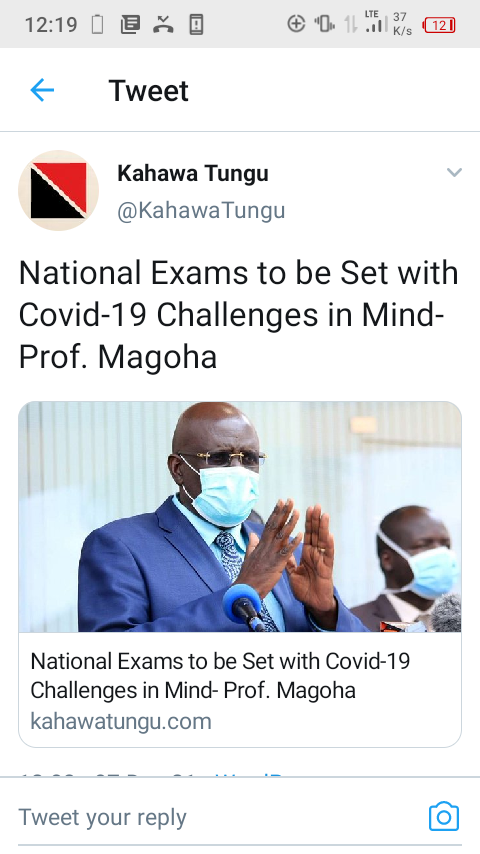The width and height of the screenshot is (480, 854).
Task: Open the camera icon in reply bar
Action: click(443, 816)
